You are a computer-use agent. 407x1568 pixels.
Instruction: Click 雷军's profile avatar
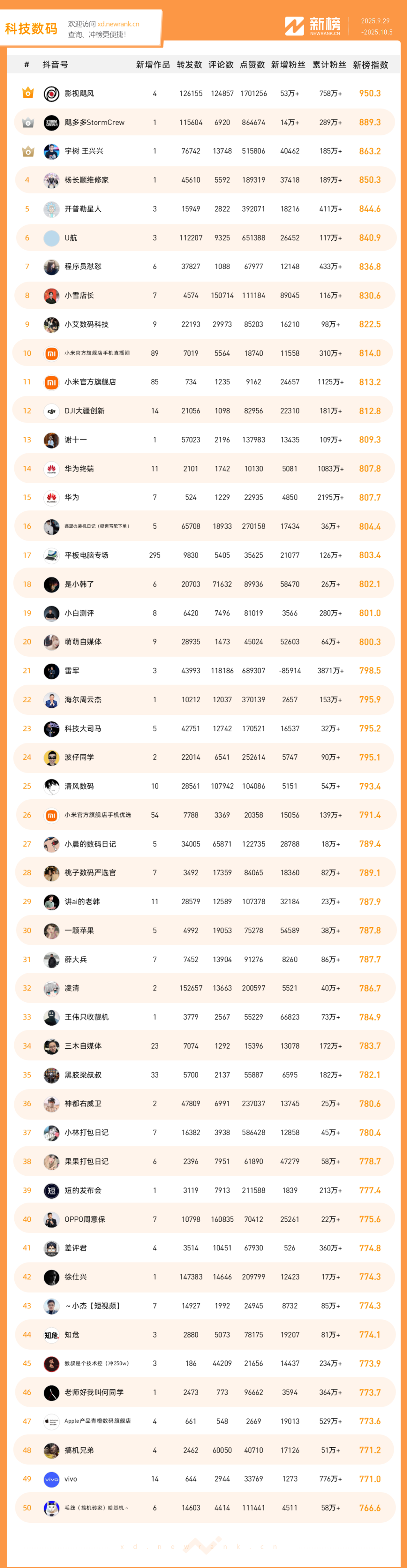click(52, 671)
